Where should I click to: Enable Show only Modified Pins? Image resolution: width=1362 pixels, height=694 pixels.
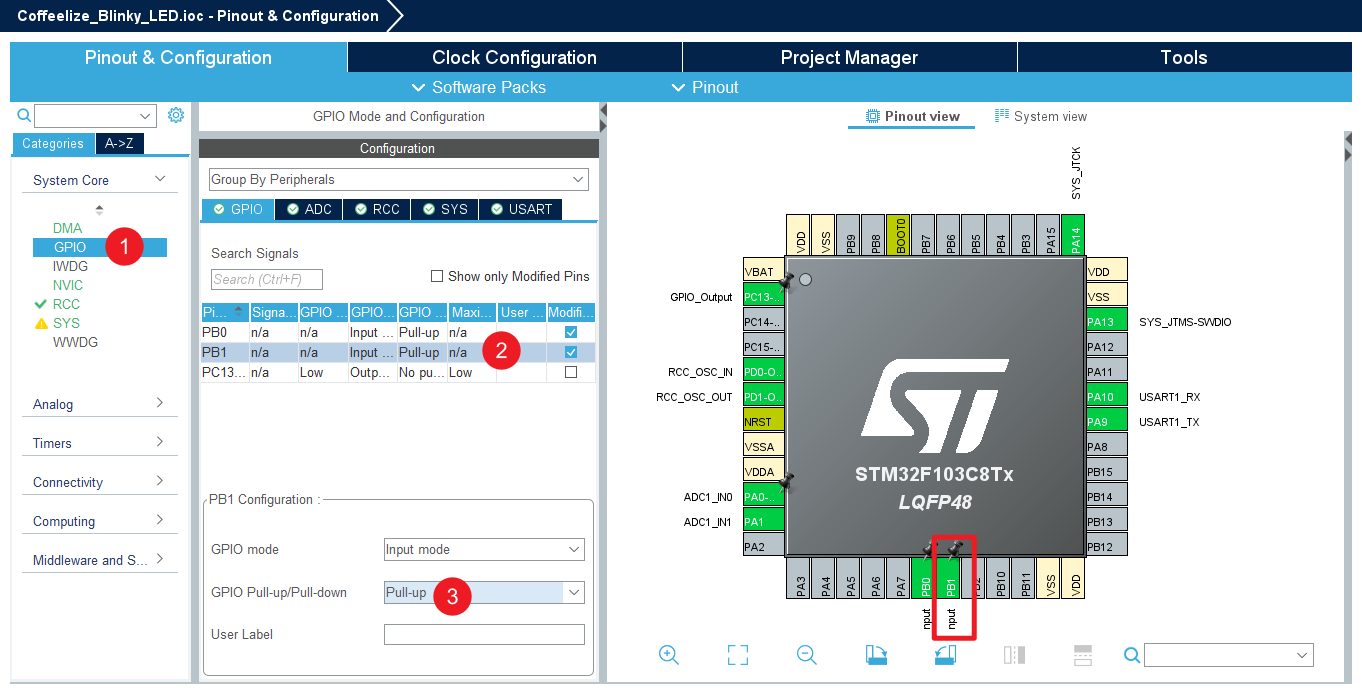pyautogui.click(x=437, y=276)
